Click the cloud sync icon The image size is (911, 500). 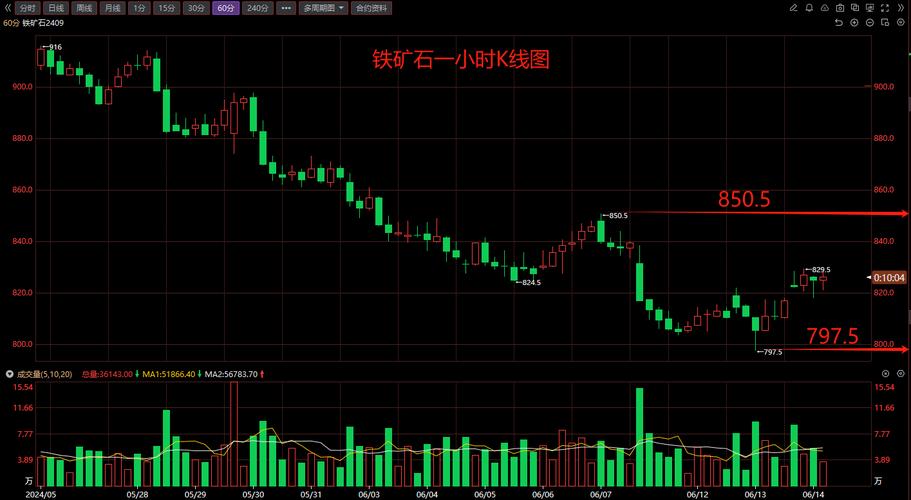pyautogui.click(x=824, y=8)
